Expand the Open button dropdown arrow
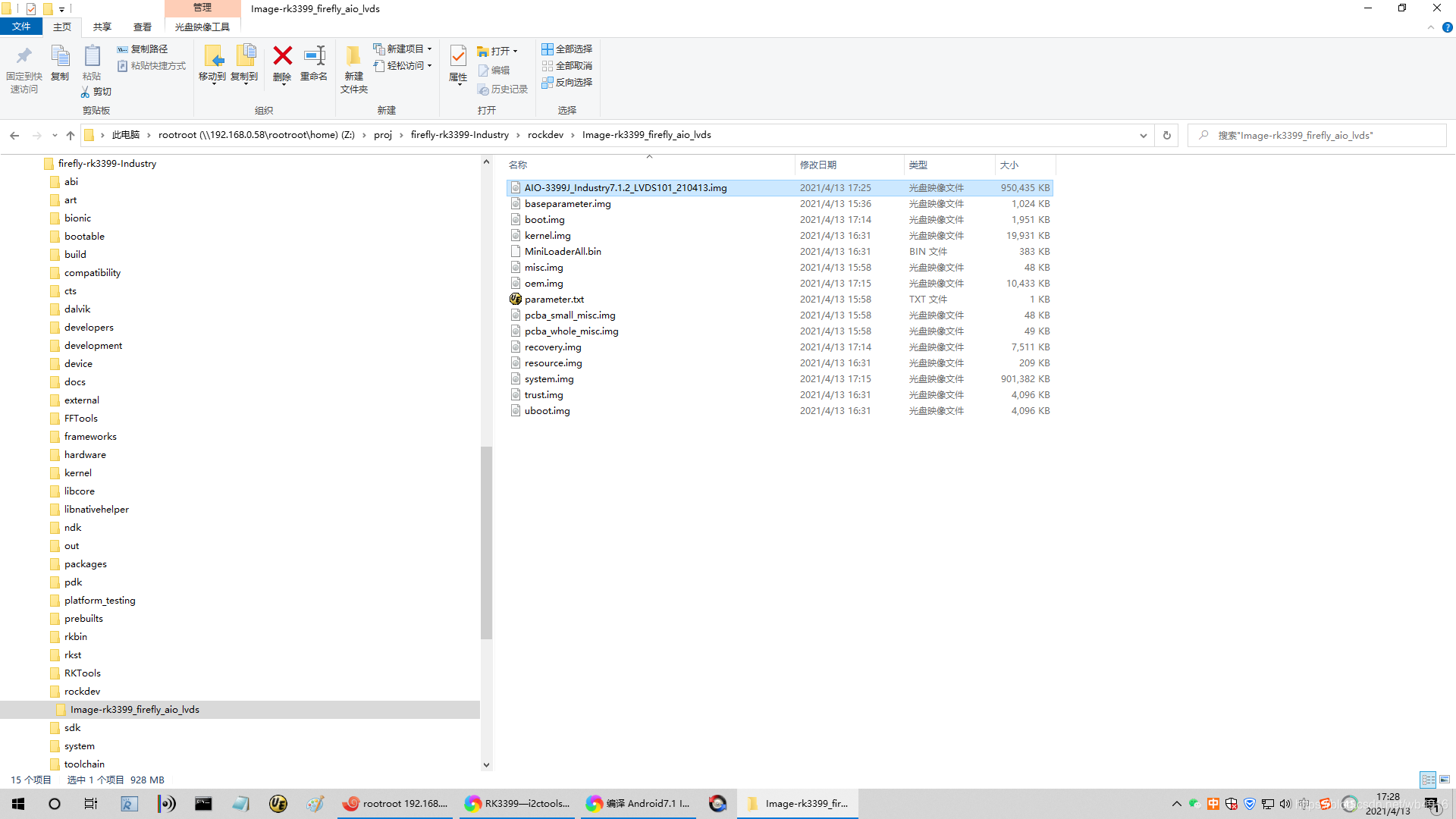Viewport: 1456px width, 819px height. 516,52
